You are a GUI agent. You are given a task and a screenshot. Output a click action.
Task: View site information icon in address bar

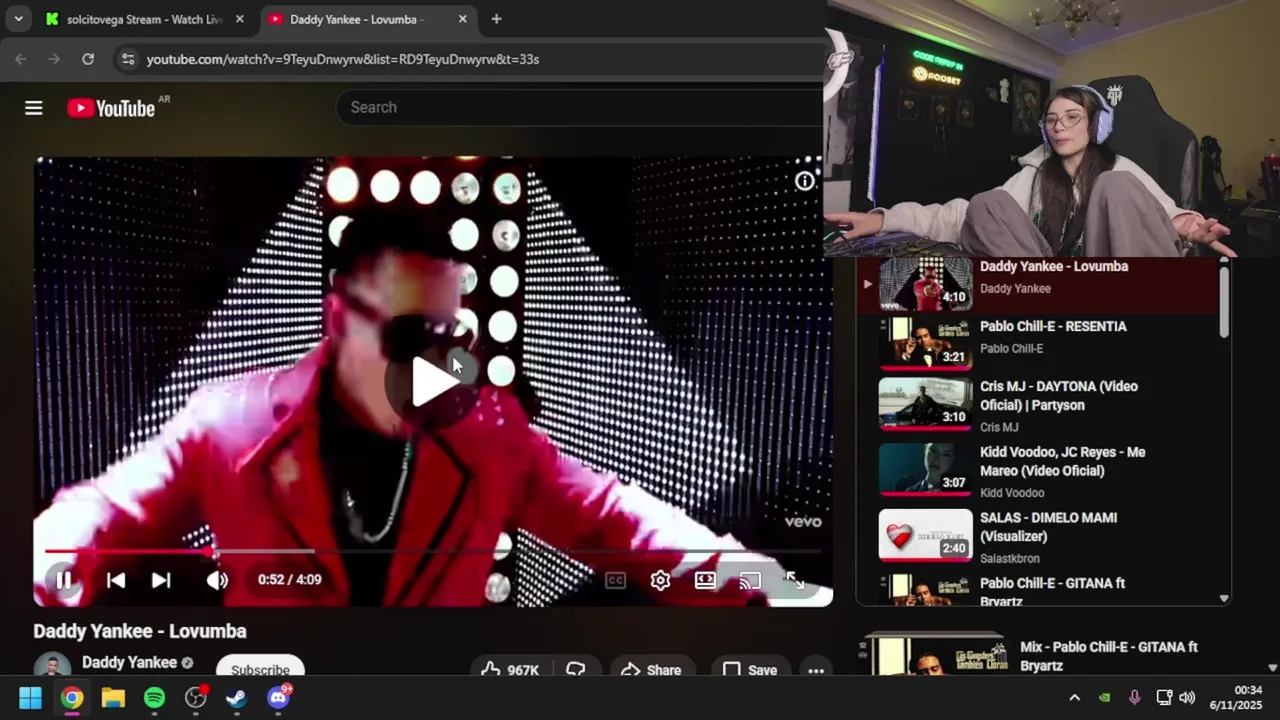pyautogui.click(x=127, y=59)
